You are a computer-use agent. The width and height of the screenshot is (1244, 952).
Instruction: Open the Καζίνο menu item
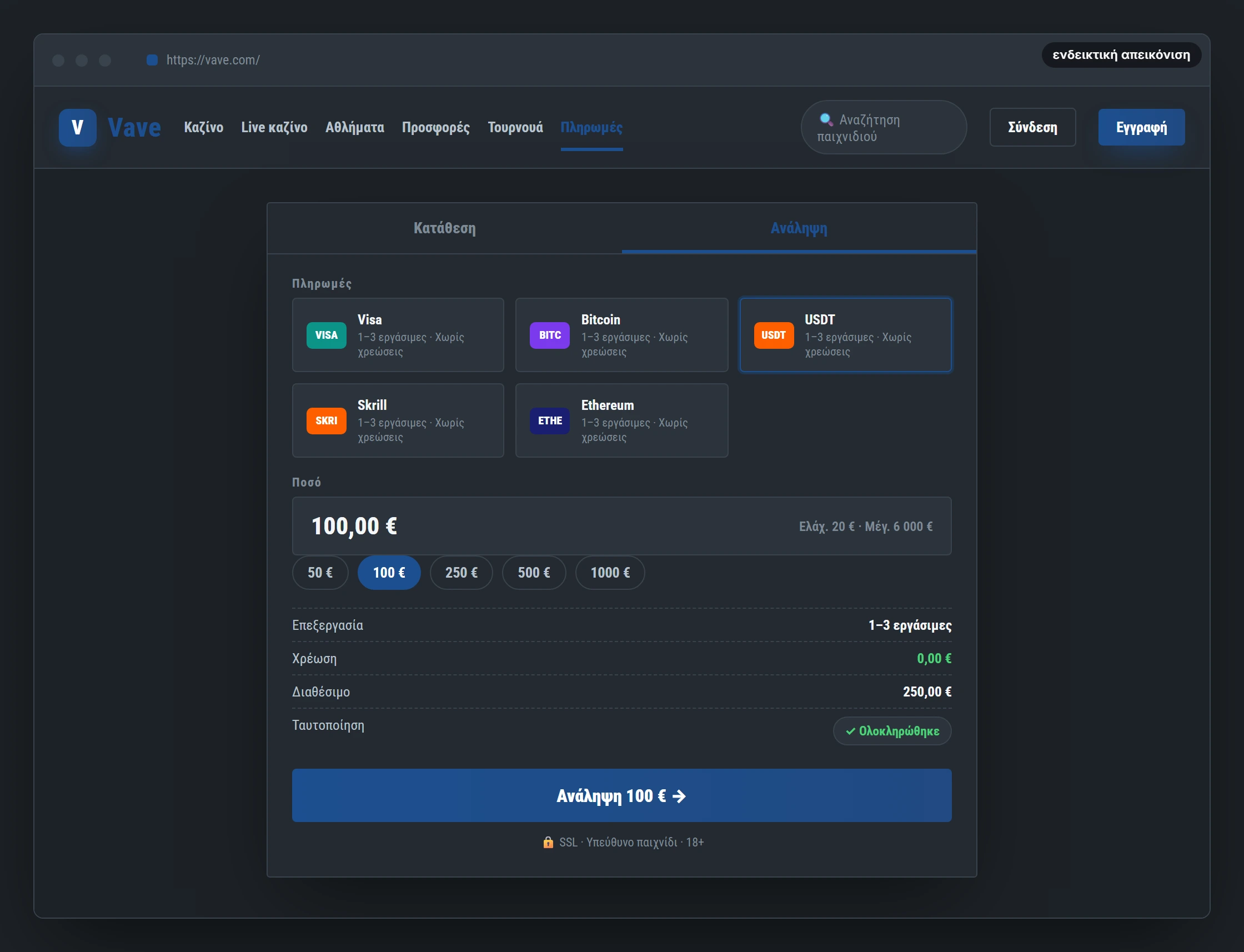(x=203, y=128)
